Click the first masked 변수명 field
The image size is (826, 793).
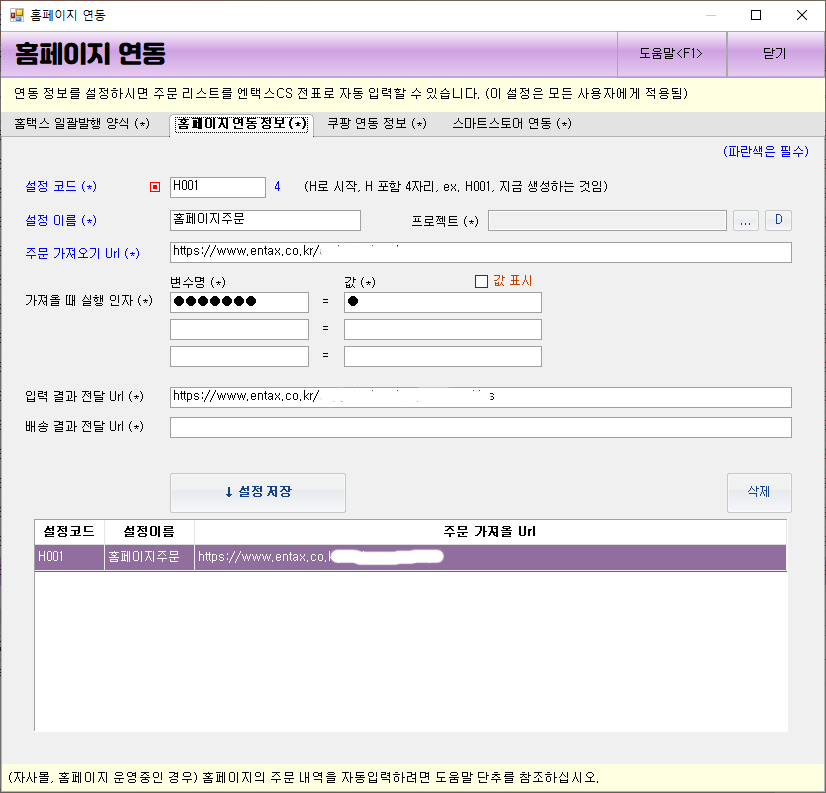click(239, 302)
